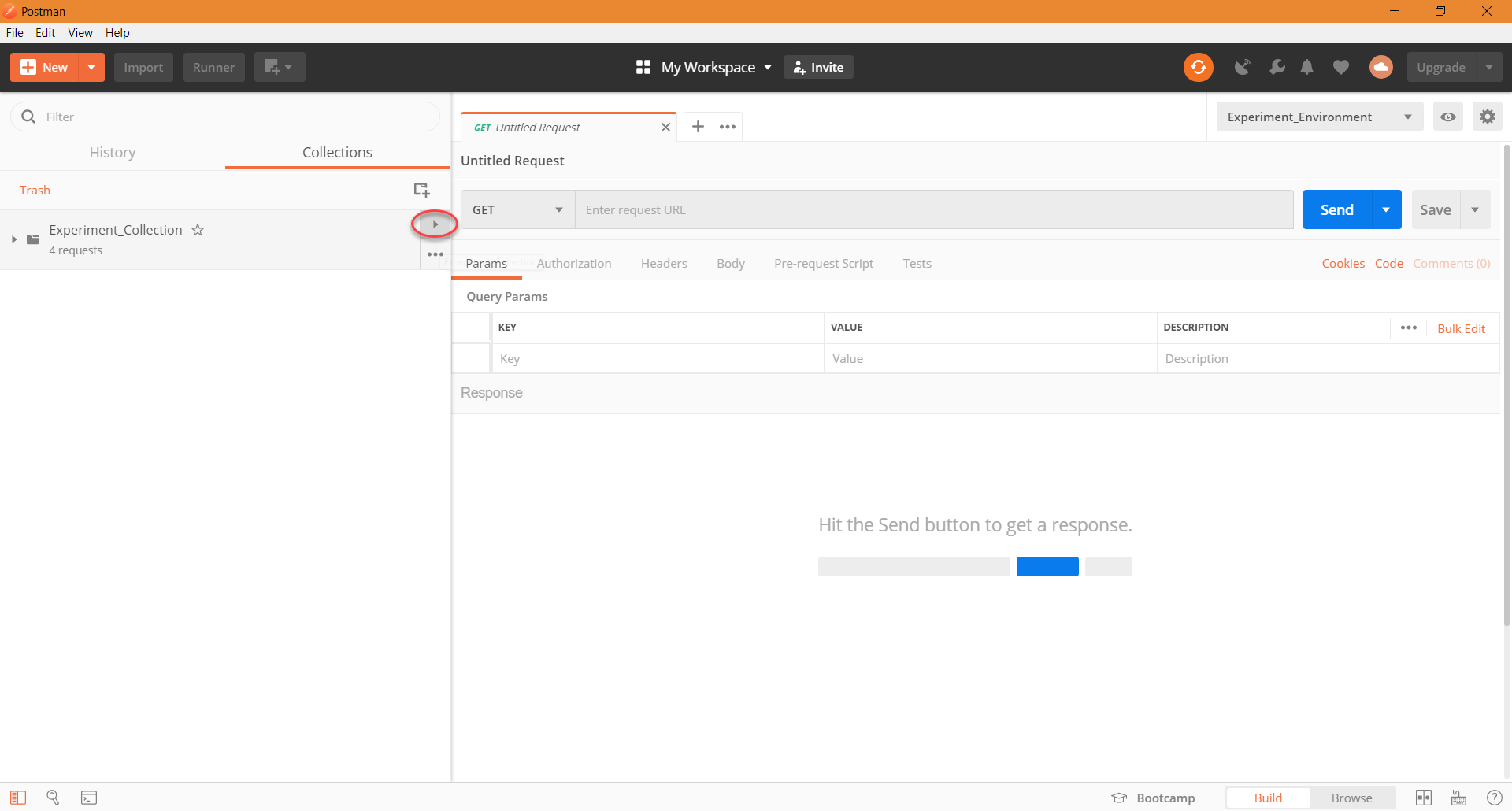Open the Upgrade dropdown arrow

click(1488, 67)
